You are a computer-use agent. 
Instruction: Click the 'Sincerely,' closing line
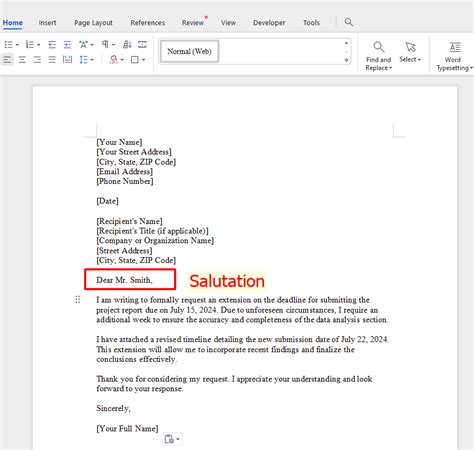click(113, 408)
